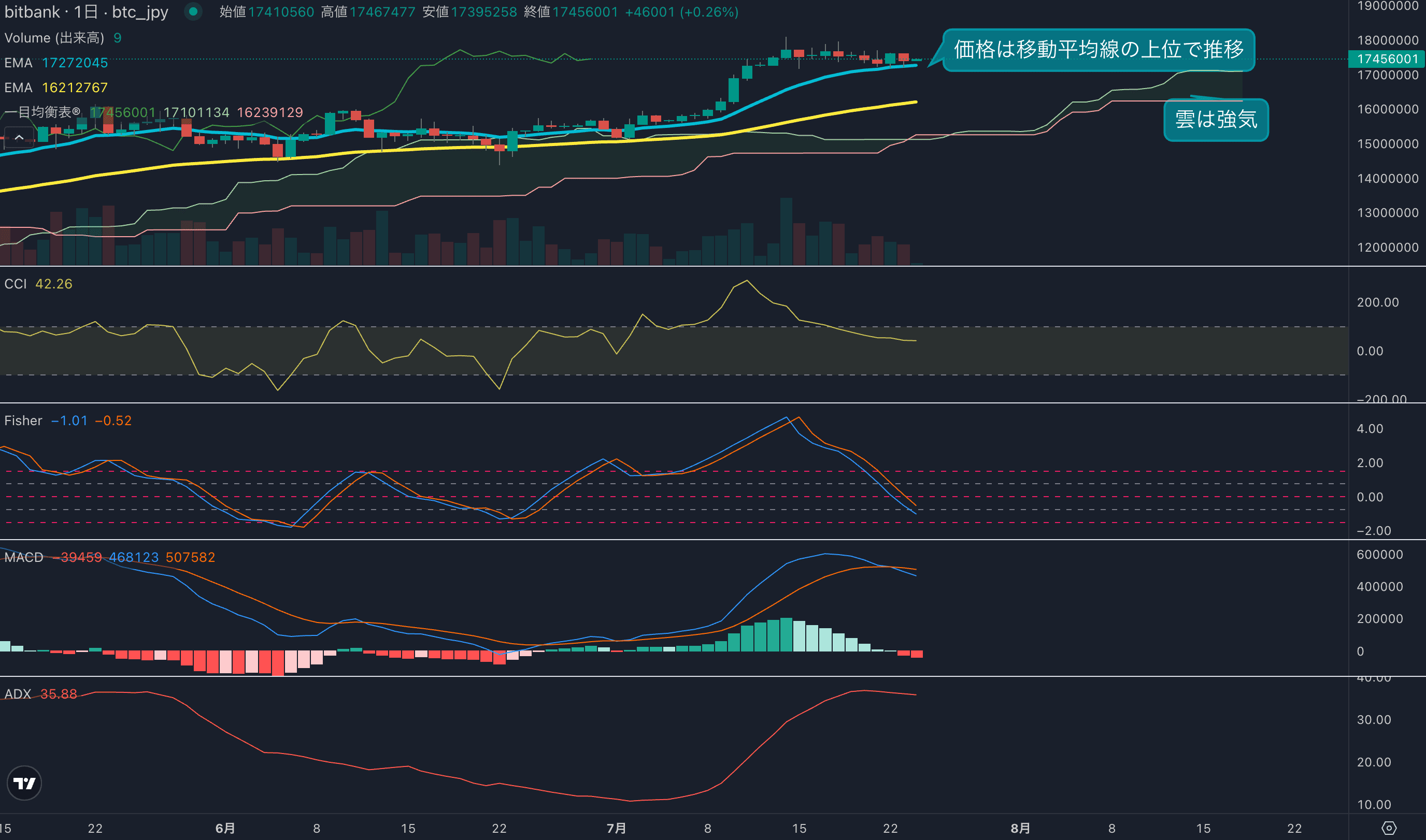Image resolution: width=1426 pixels, height=840 pixels.
Task: Click the green market status dot
Action: pos(193,11)
